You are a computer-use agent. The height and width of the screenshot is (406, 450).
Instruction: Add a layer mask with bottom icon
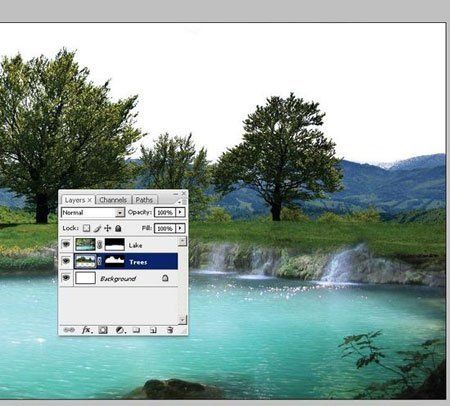tap(103, 330)
